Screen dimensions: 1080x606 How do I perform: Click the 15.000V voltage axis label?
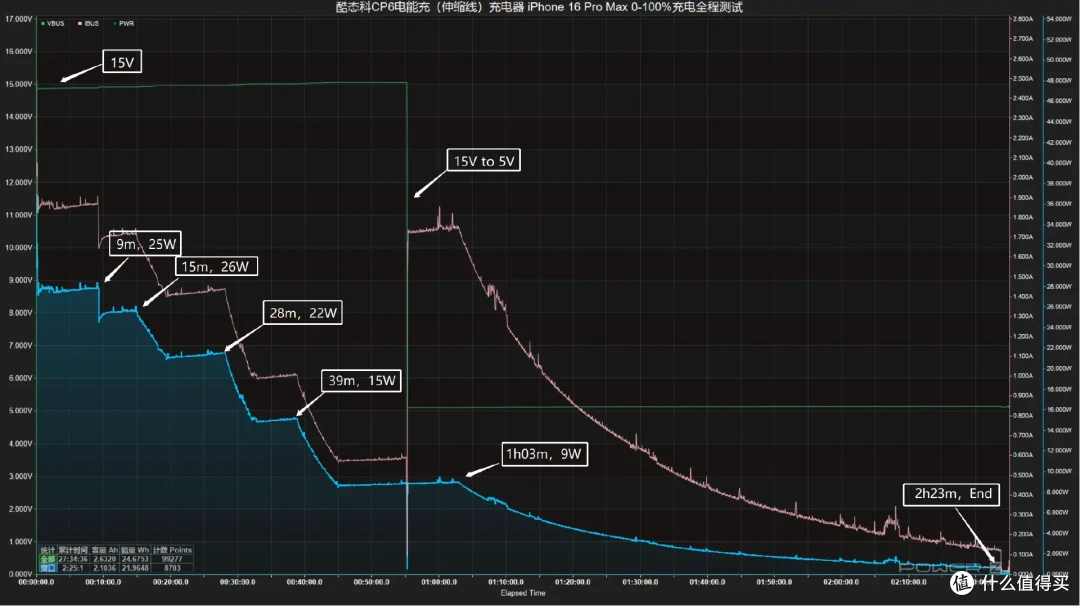pyautogui.click(x=19, y=84)
